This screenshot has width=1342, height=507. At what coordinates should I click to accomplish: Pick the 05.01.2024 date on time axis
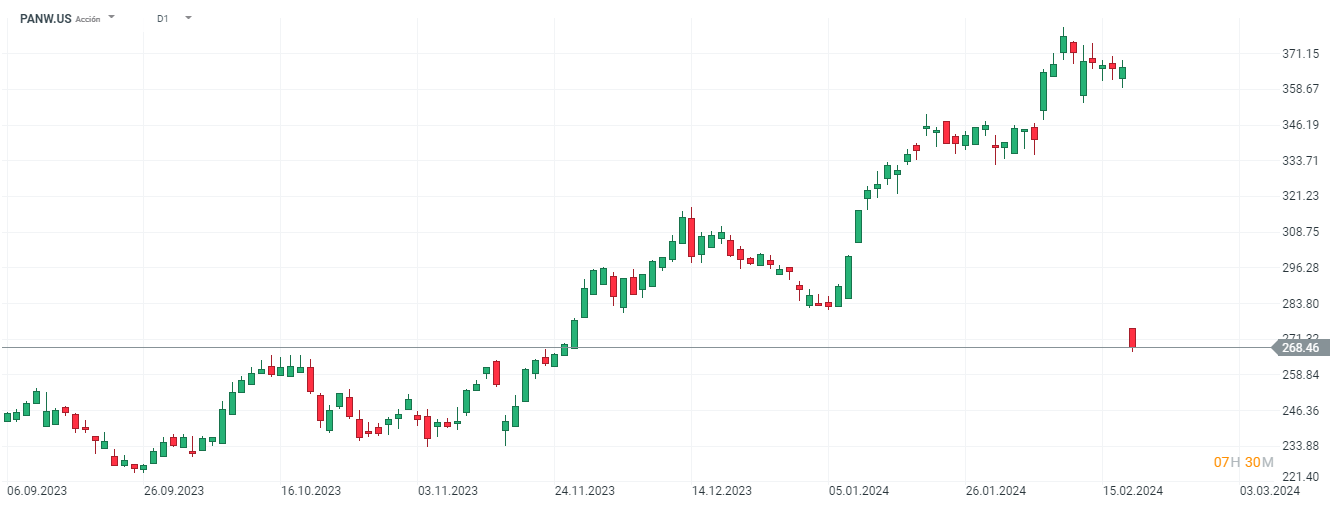coord(859,491)
